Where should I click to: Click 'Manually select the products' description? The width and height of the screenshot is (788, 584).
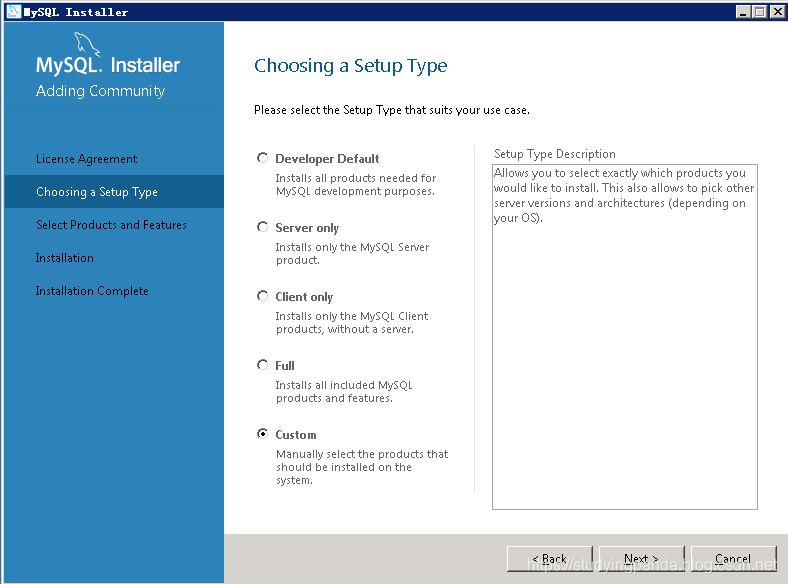coord(362,467)
